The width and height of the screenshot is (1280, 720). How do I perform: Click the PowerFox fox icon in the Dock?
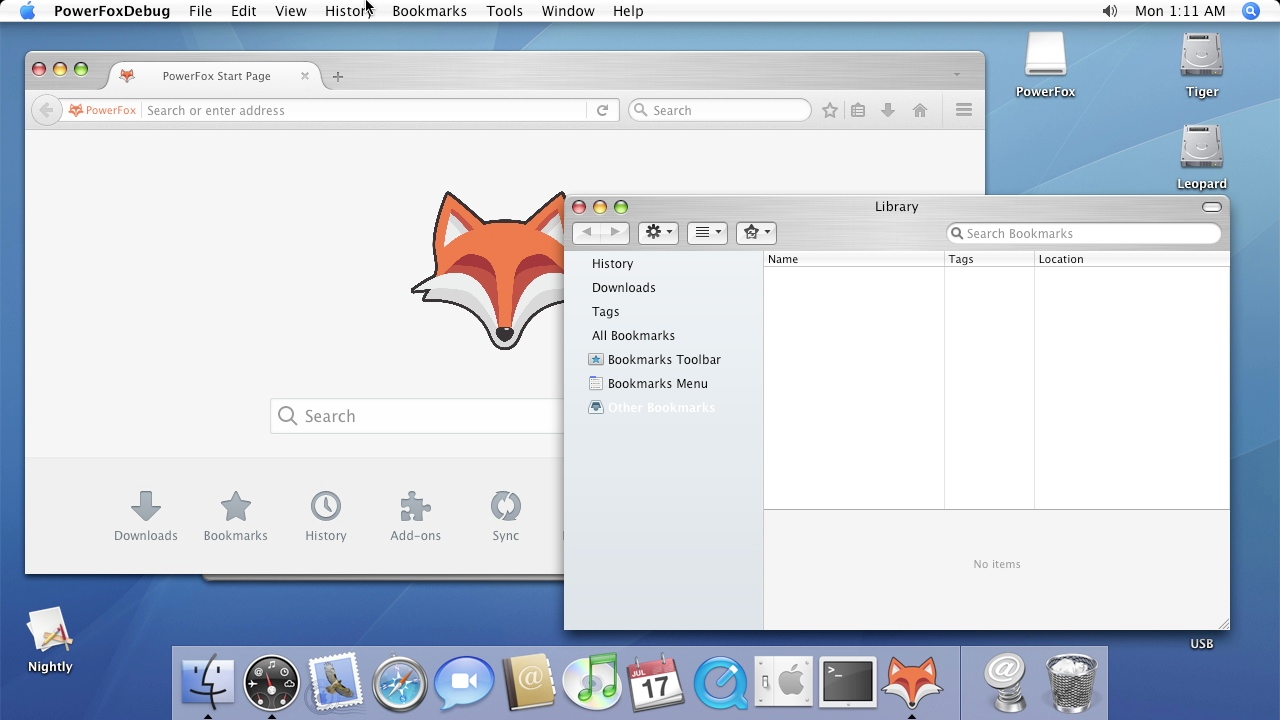pos(912,683)
